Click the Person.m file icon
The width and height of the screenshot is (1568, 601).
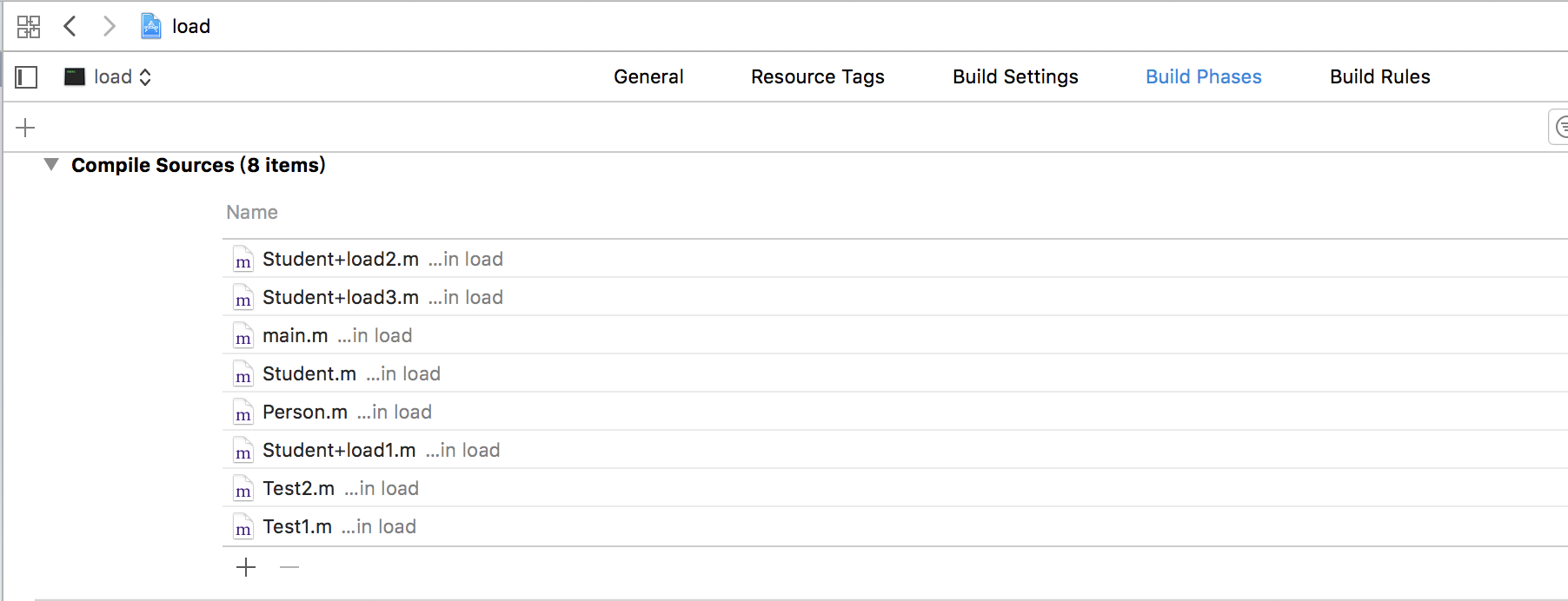[243, 413]
